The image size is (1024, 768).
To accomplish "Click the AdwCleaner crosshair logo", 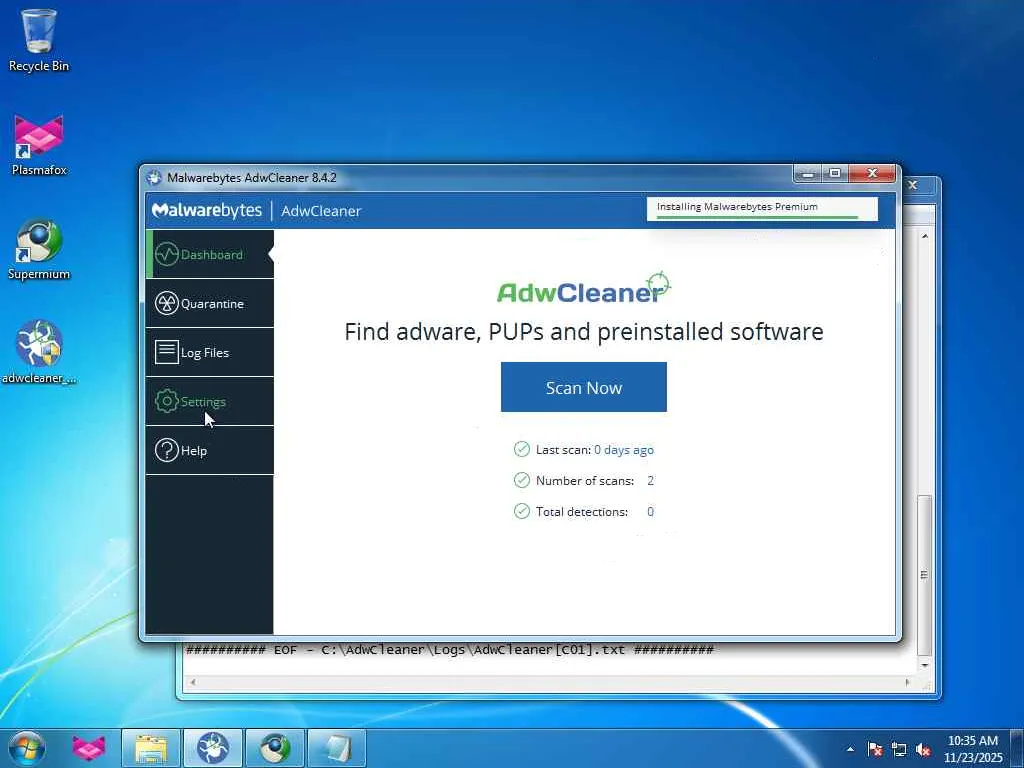I will tap(583, 289).
